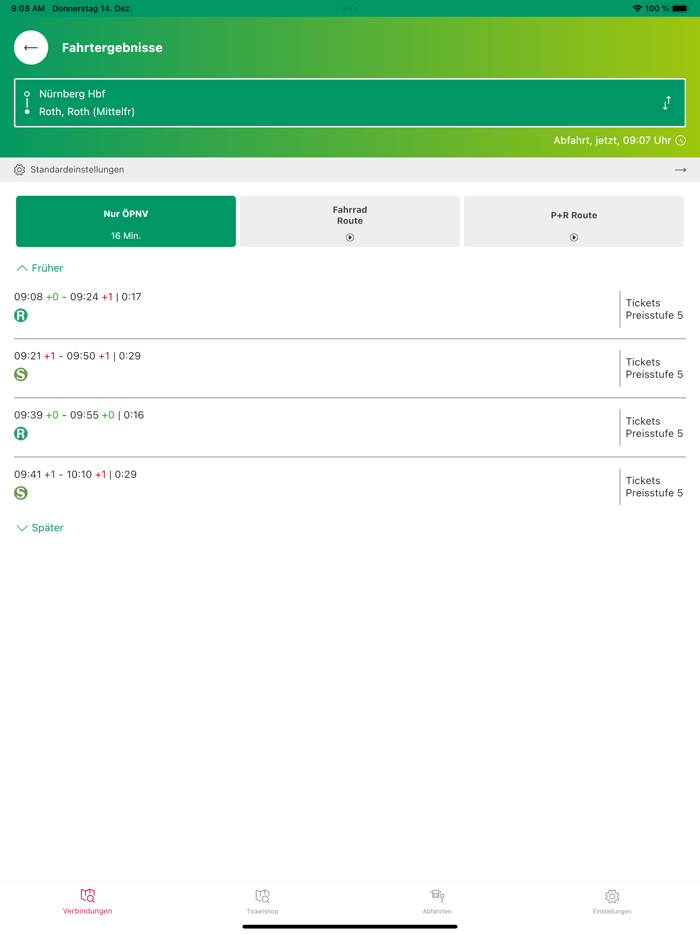This screenshot has width=700, height=934.
Task: Check battery status icon
Action: [x=680, y=8]
